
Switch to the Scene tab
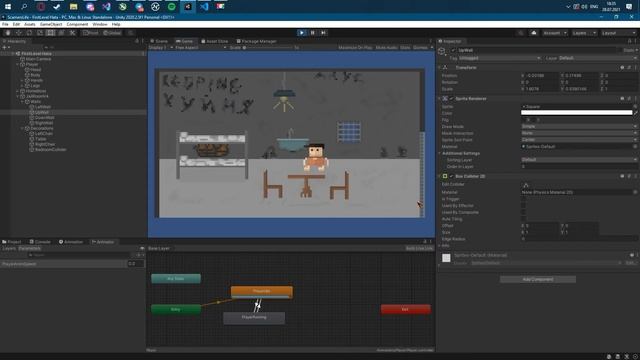click(159, 41)
